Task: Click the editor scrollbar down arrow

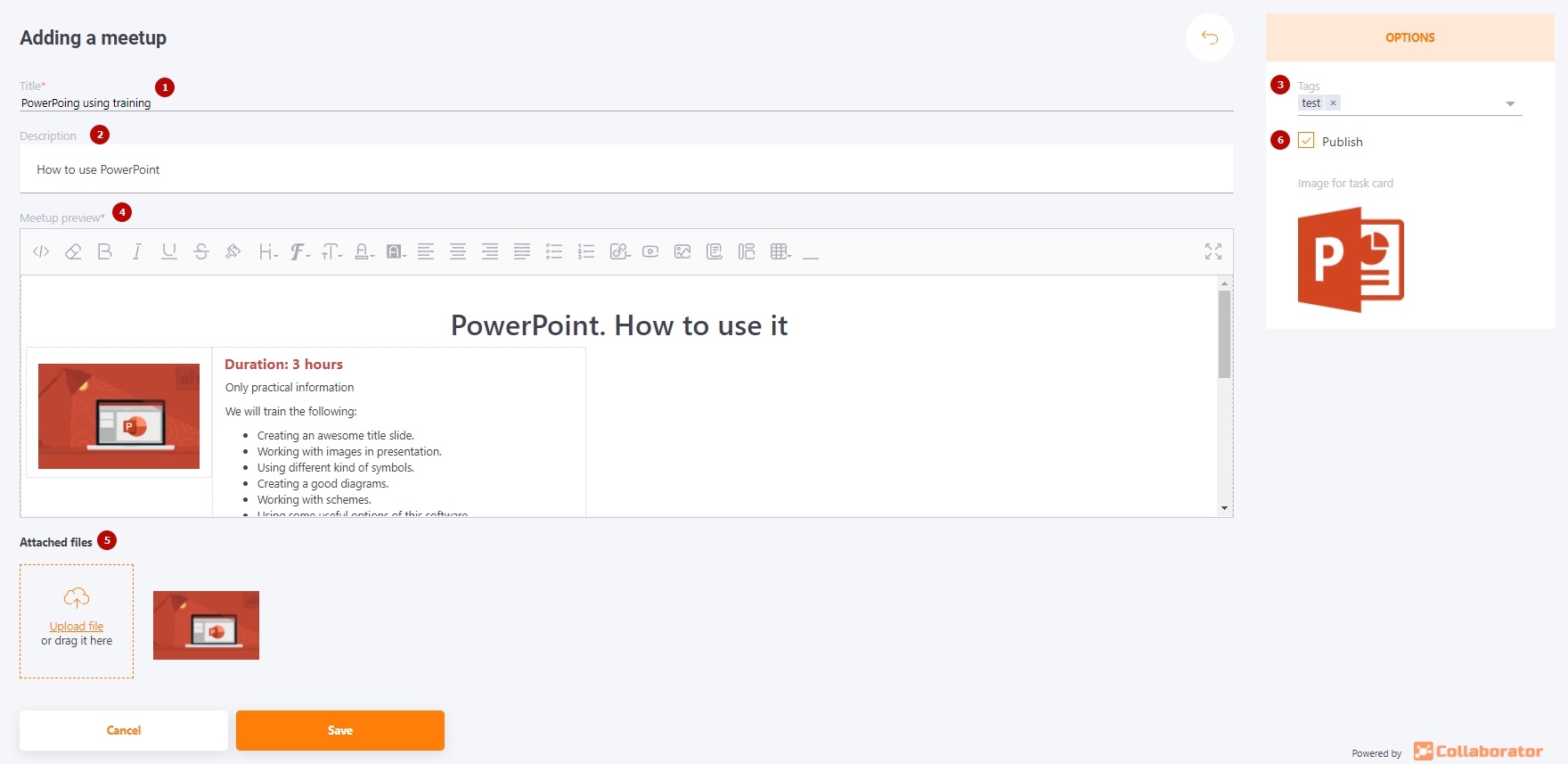Action: pyautogui.click(x=1224, y=508)
